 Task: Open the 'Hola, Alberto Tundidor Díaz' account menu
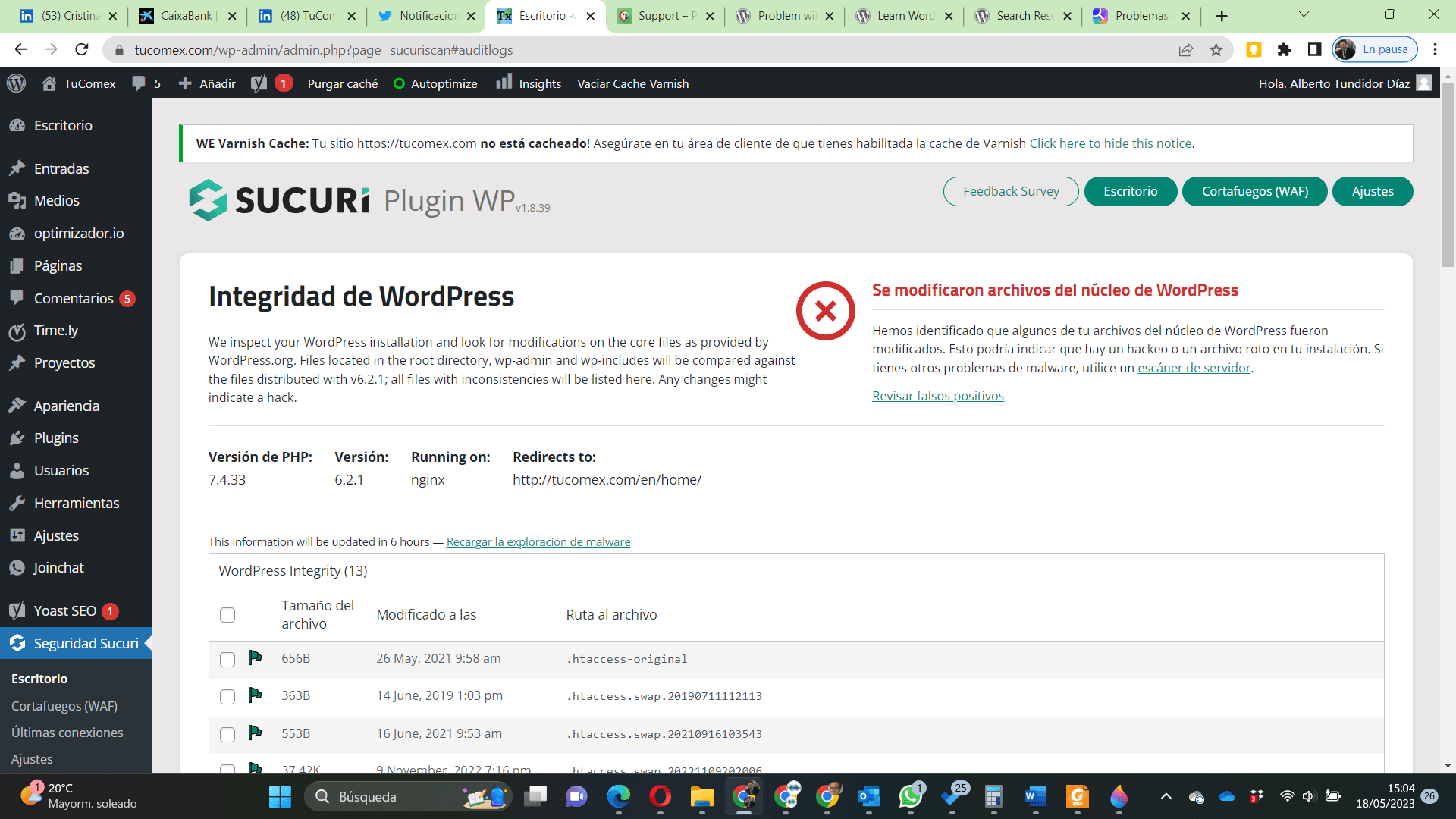point(1345,83)
